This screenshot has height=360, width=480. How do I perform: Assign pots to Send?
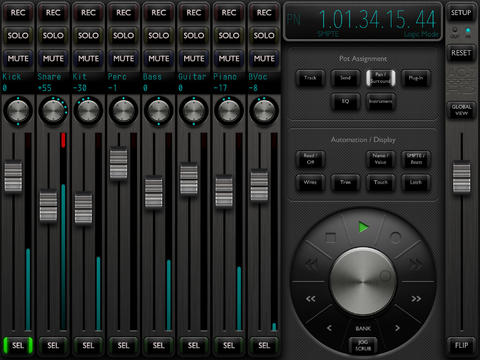(x=345, y=78)
